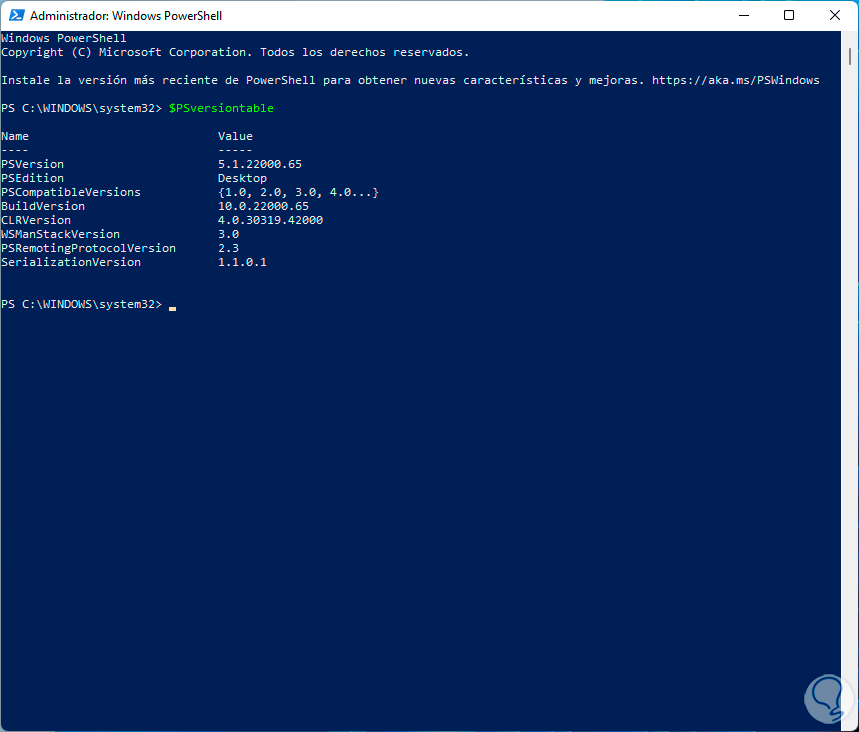859x732 pixels.
Task: Select the PSRemotingProtocolVersion row label
Action: [x=88, y=248]
